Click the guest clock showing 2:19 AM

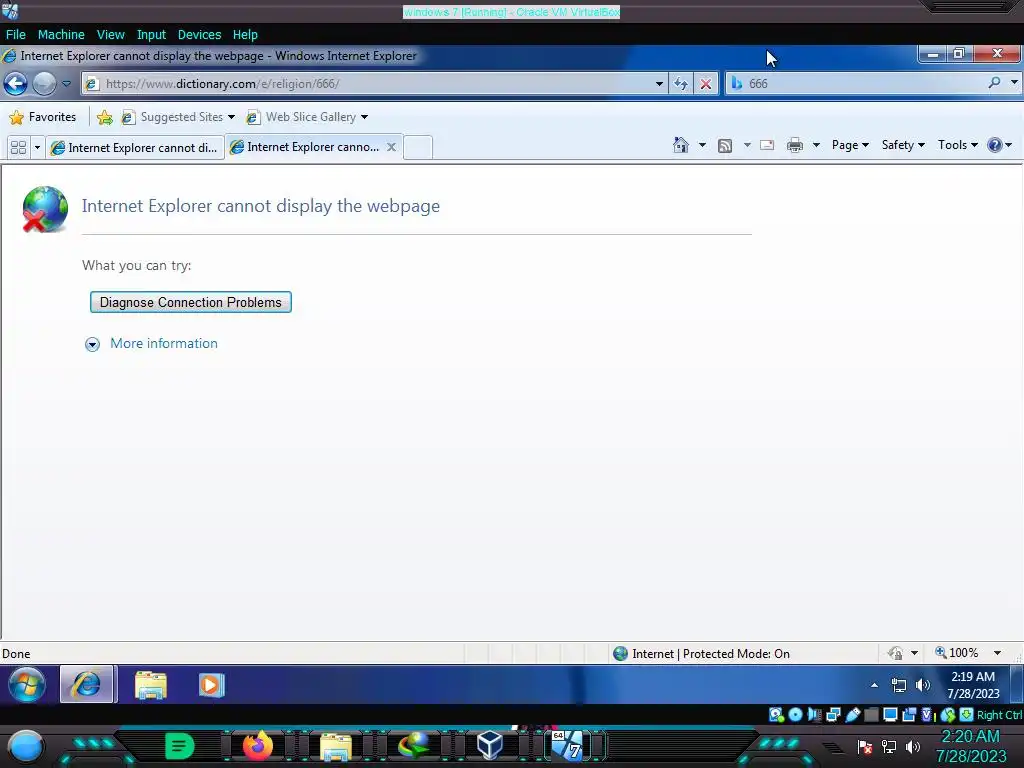click(973, 685)
